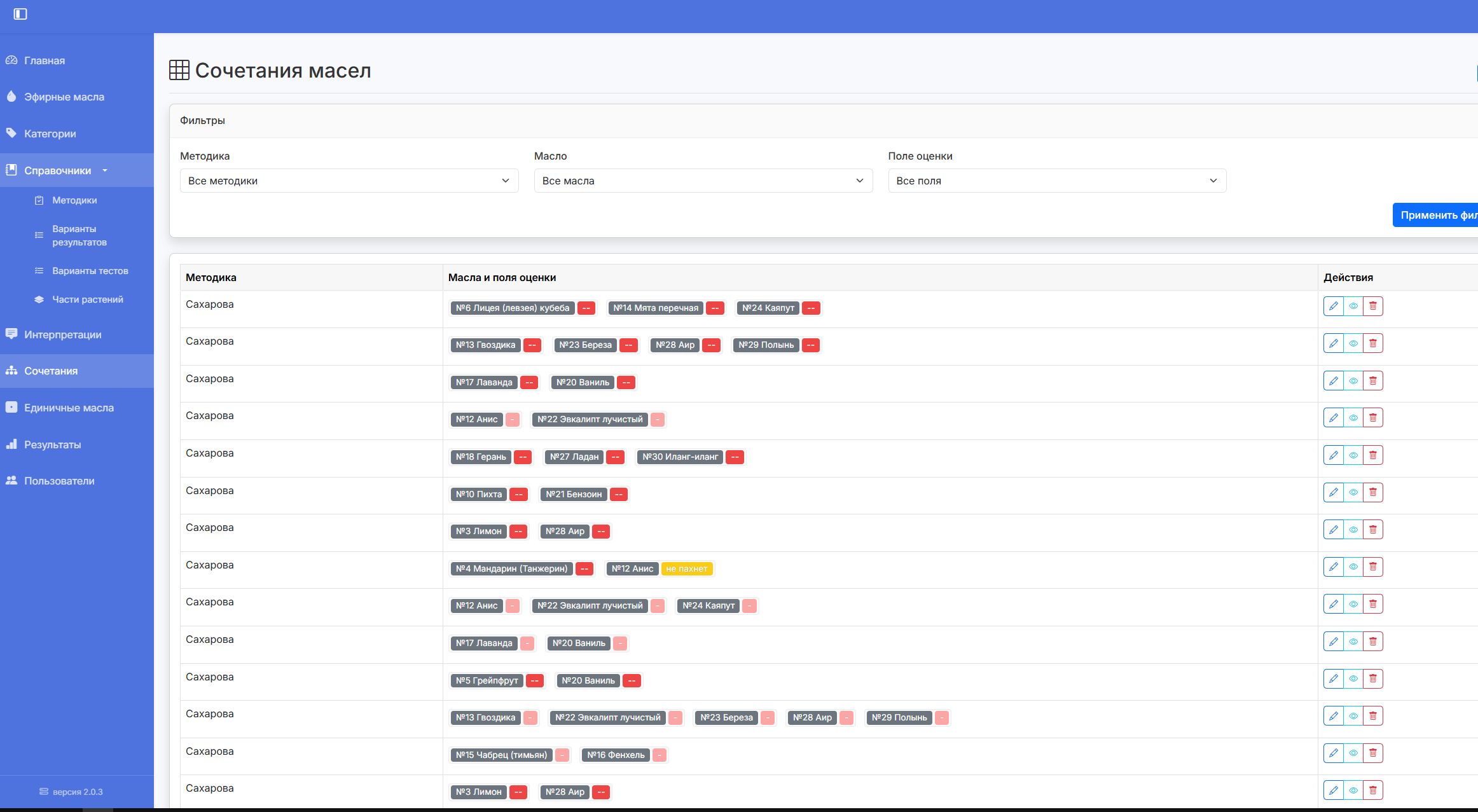Click edit icon for Грейпфрут Ваниль row
This screenshot has width=1478, height=812.
tap(1333, 678)
